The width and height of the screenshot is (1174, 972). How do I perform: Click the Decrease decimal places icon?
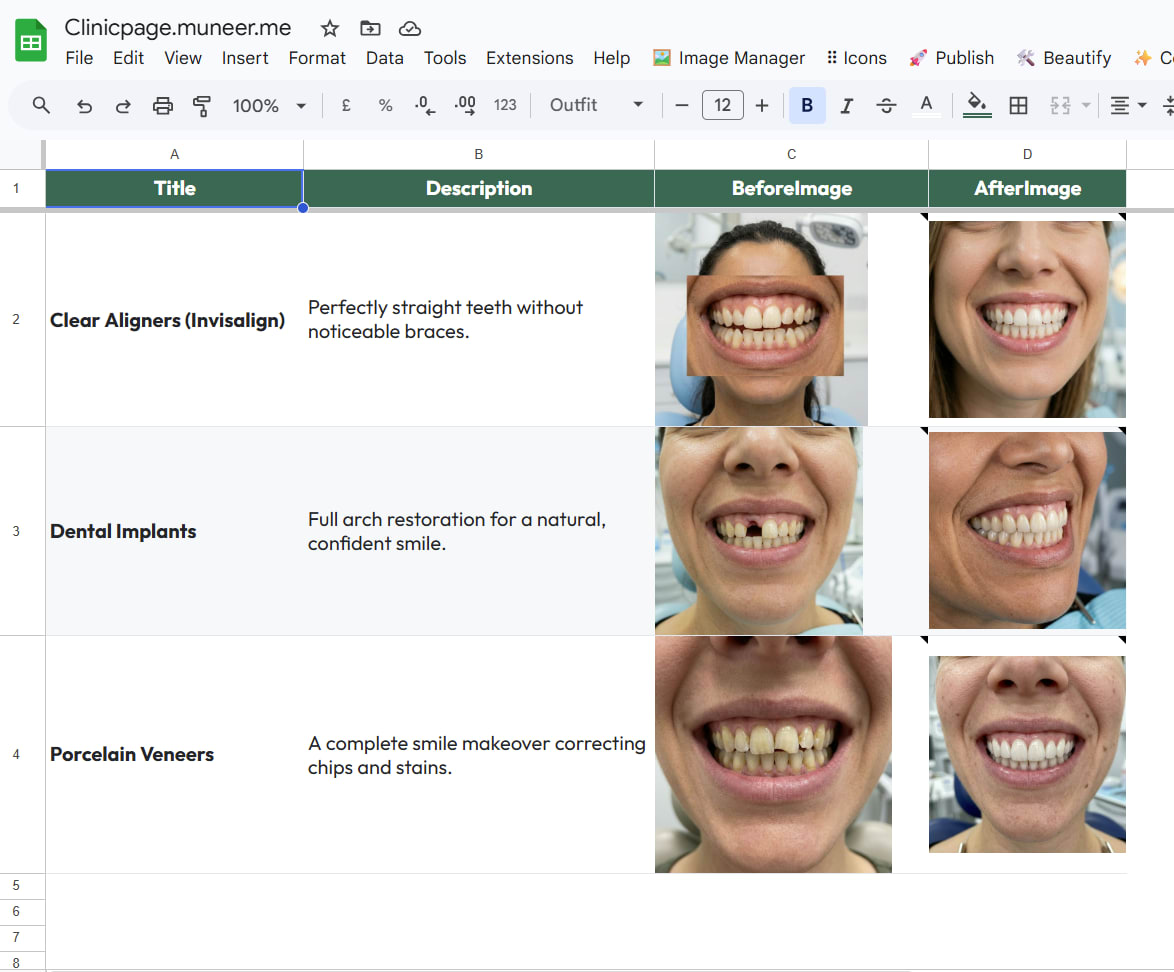coord(424,104)
